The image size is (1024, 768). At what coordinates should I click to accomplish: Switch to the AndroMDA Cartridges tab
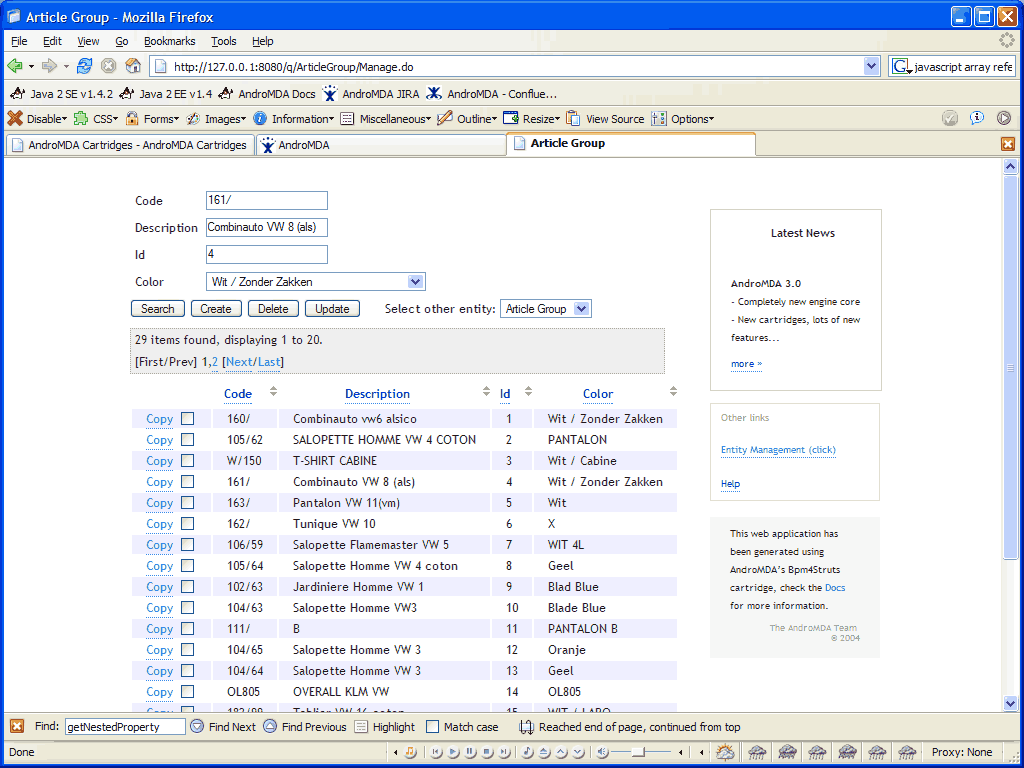[x=128, y=145]
